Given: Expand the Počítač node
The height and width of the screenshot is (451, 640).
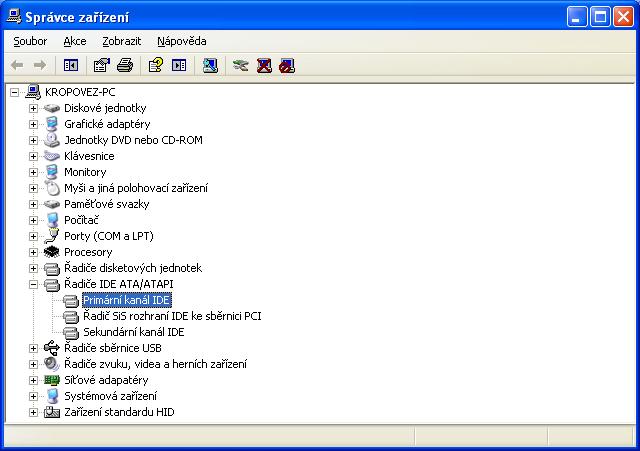Looking at the screenshot, I should [x=33, y=220].
